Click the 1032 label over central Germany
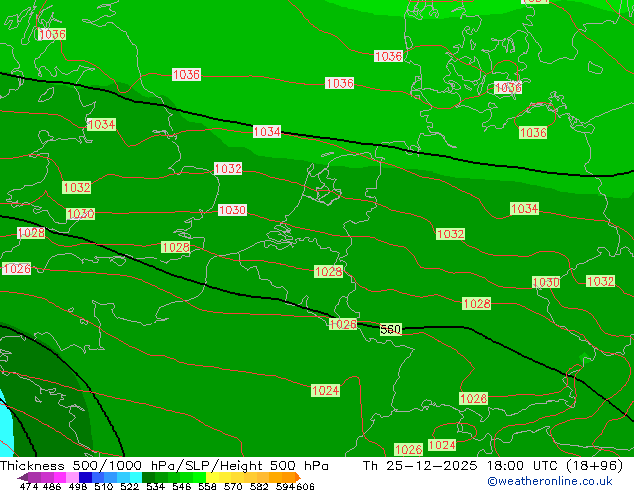 [x=450, y=234]
